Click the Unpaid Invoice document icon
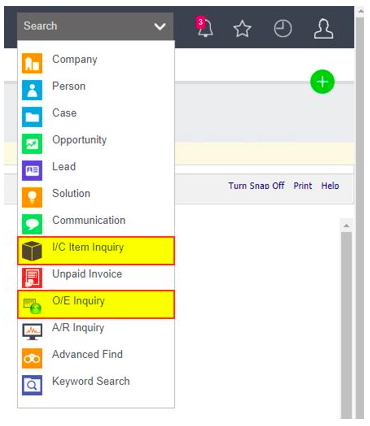 point(32,278)
